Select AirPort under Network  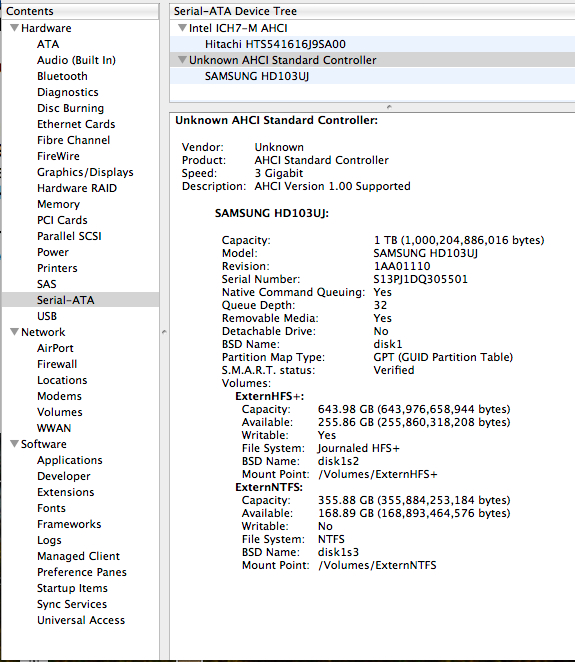point(55,348)
